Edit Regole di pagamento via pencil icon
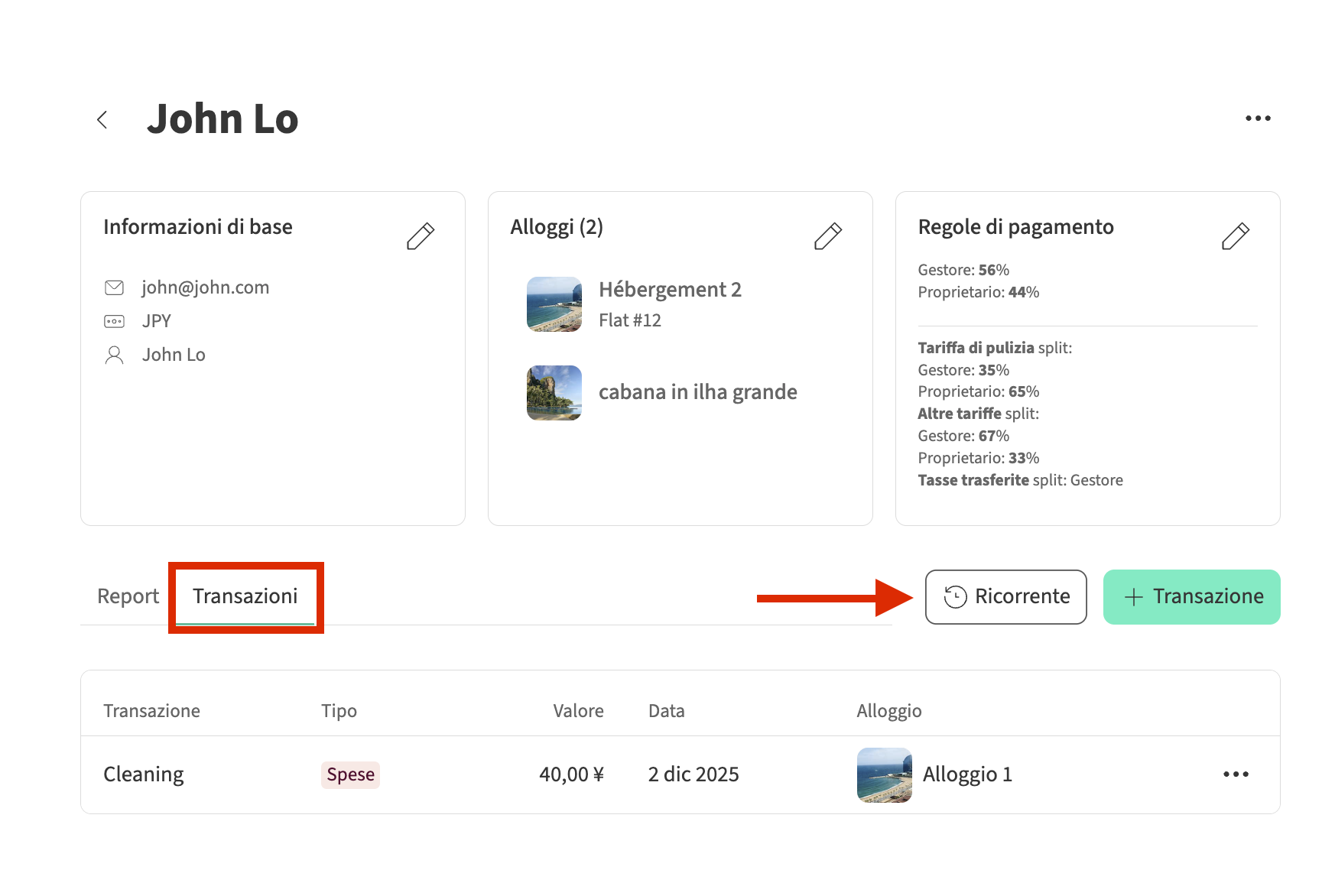This screenshot has width=1335, height=896. click(1235, 236)
